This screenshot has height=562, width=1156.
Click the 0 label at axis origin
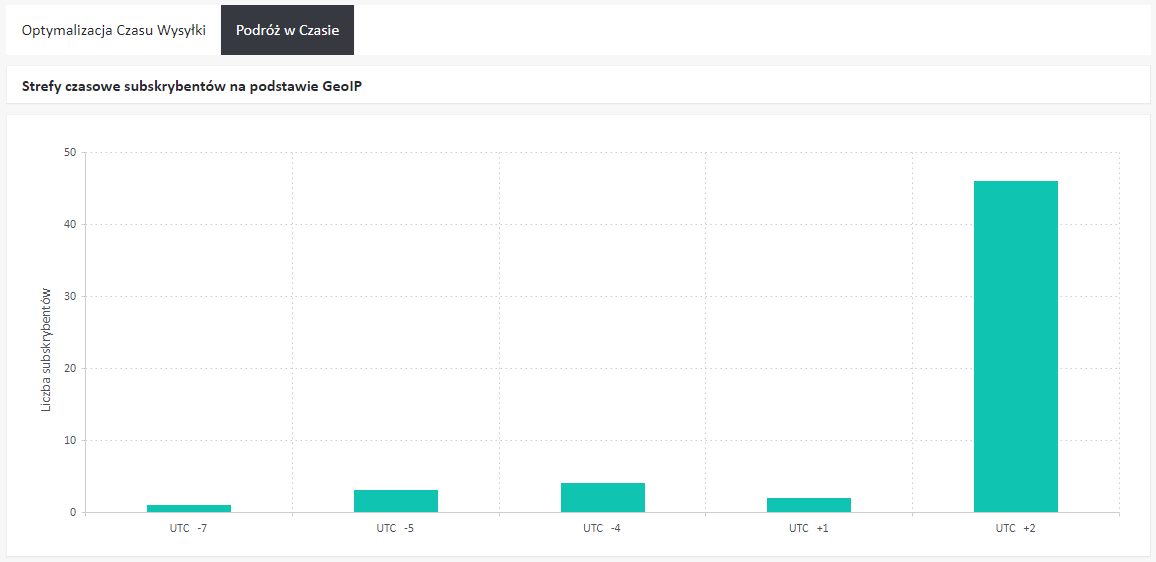click(x=72, y=513)
